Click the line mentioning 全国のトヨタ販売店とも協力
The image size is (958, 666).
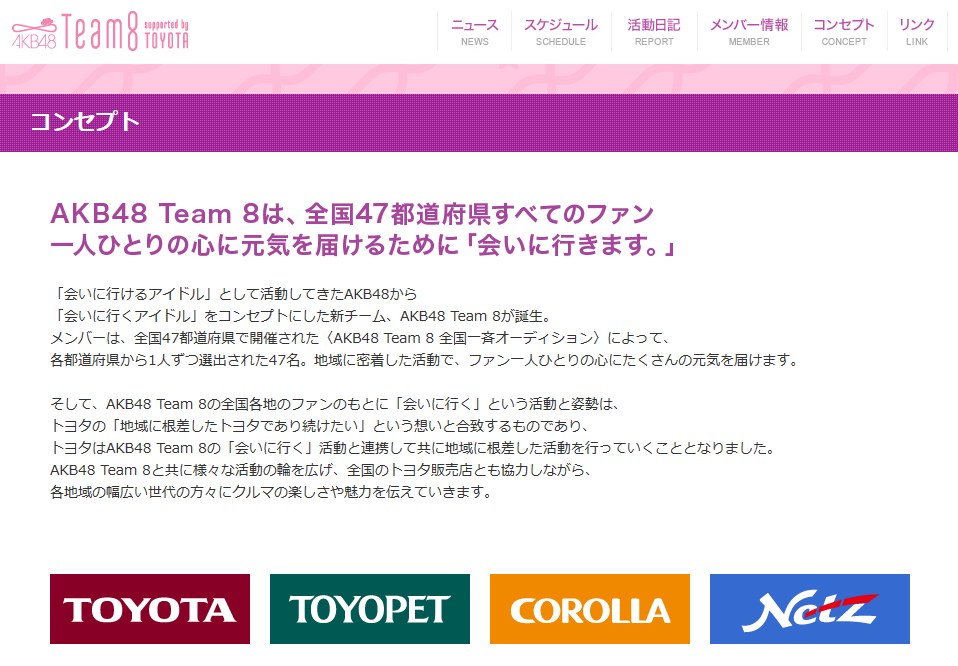[321, 470]
